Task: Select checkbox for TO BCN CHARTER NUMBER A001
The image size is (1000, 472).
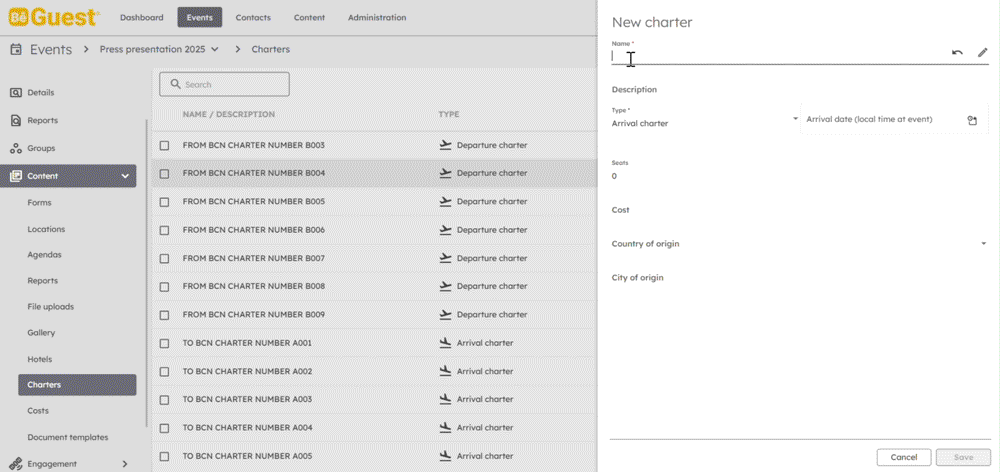Action: (165, 343)
